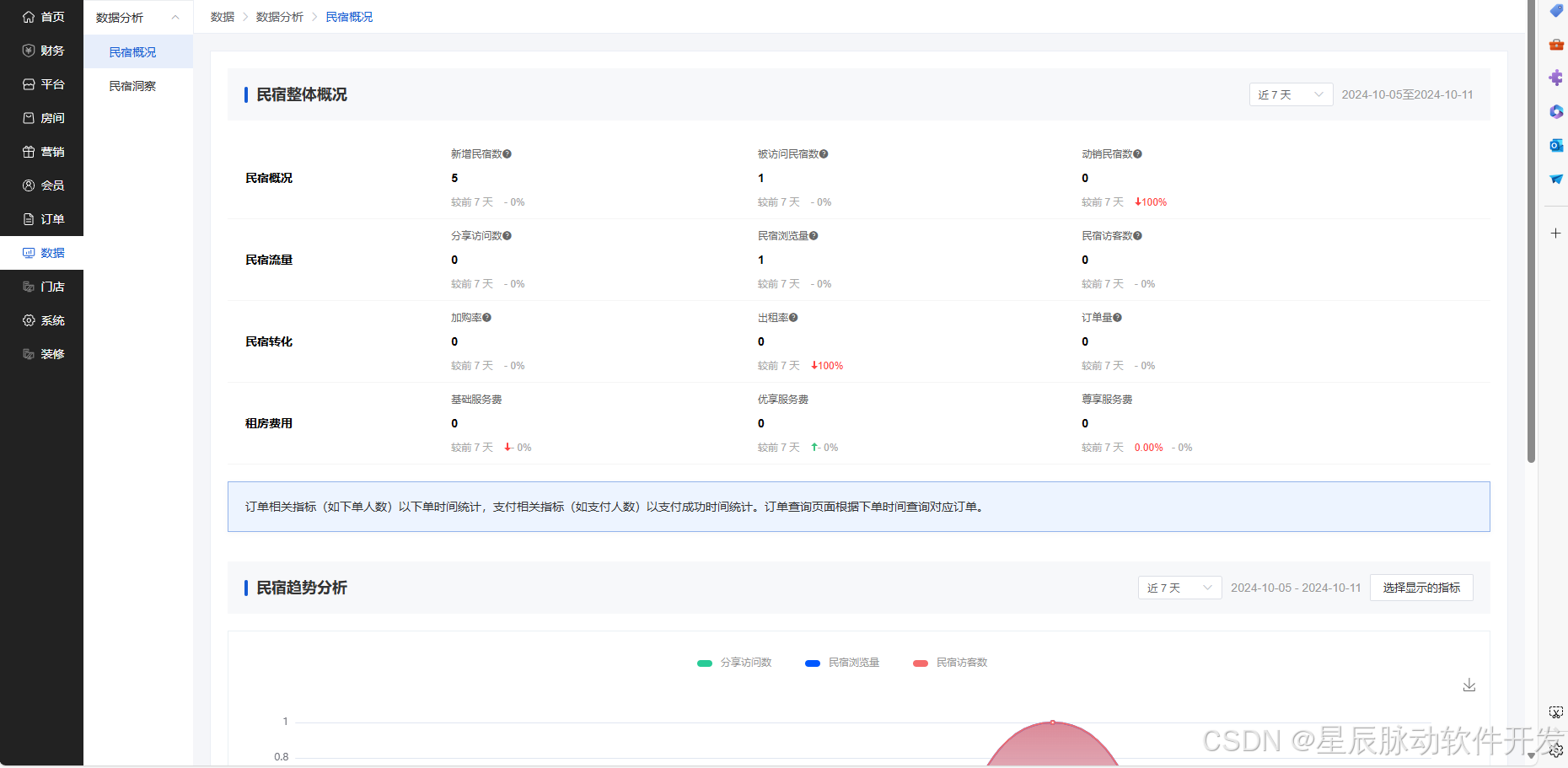Image resolution: width=1568 pixels, height=768 pixels.
Task: Click the help icon beside 动销民宿数
Action: [1137, 154]
